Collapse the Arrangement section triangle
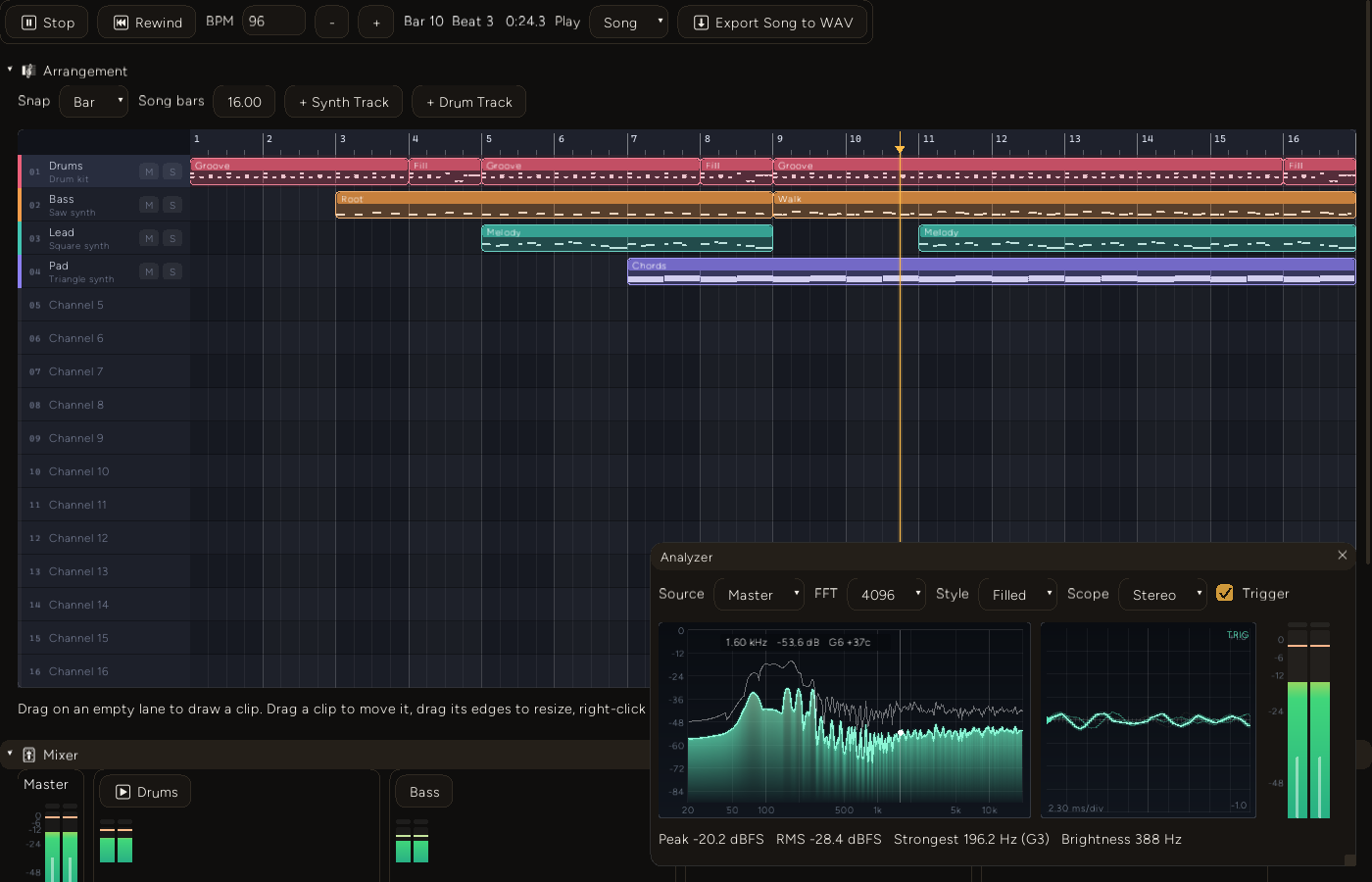Viewport: 1372px width, 882px height. 10,70
